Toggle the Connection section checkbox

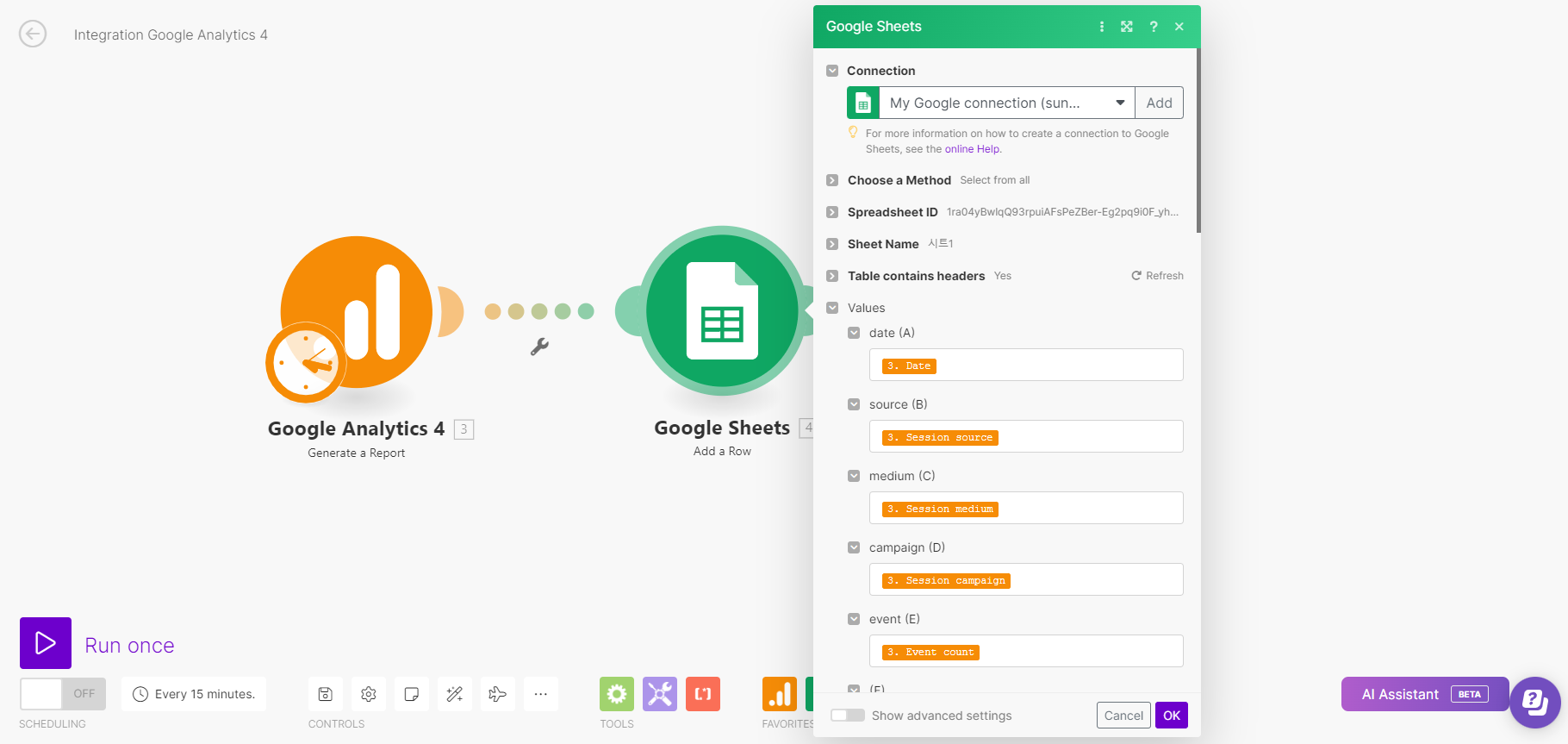pos(832,71)
